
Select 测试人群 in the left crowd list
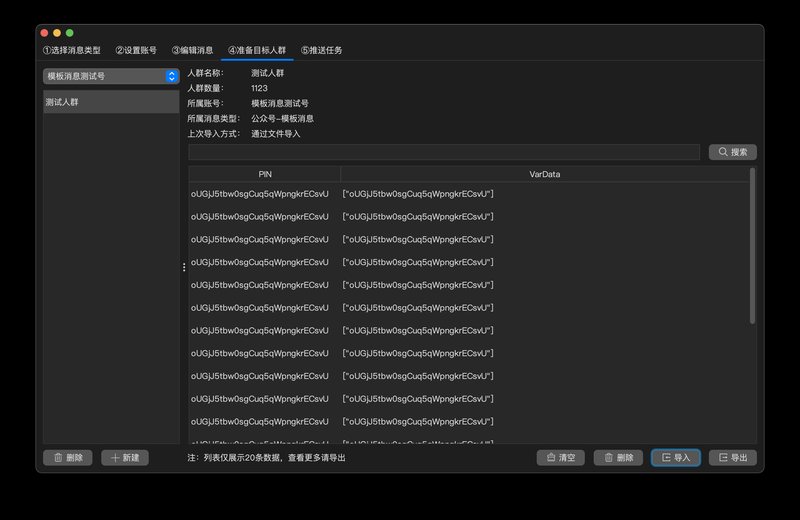coord(110,102)
